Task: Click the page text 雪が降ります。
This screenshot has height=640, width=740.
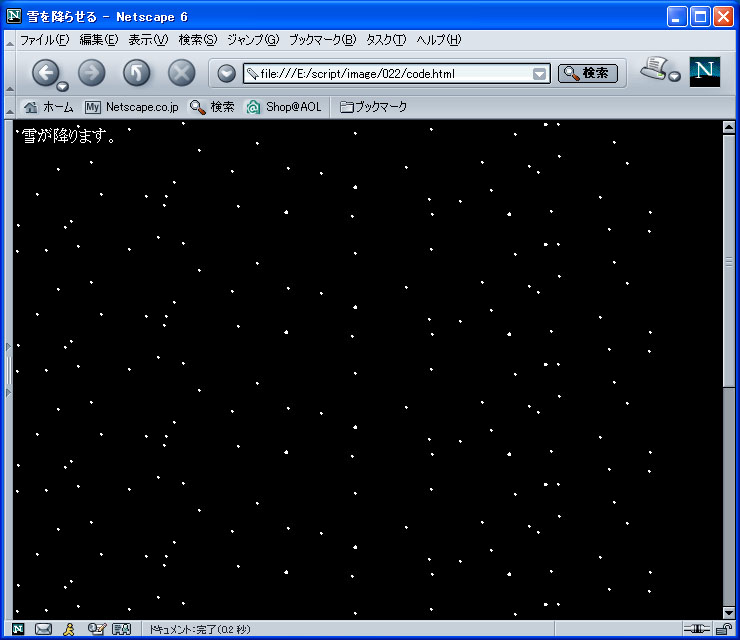Action: (x=68, y=136)
